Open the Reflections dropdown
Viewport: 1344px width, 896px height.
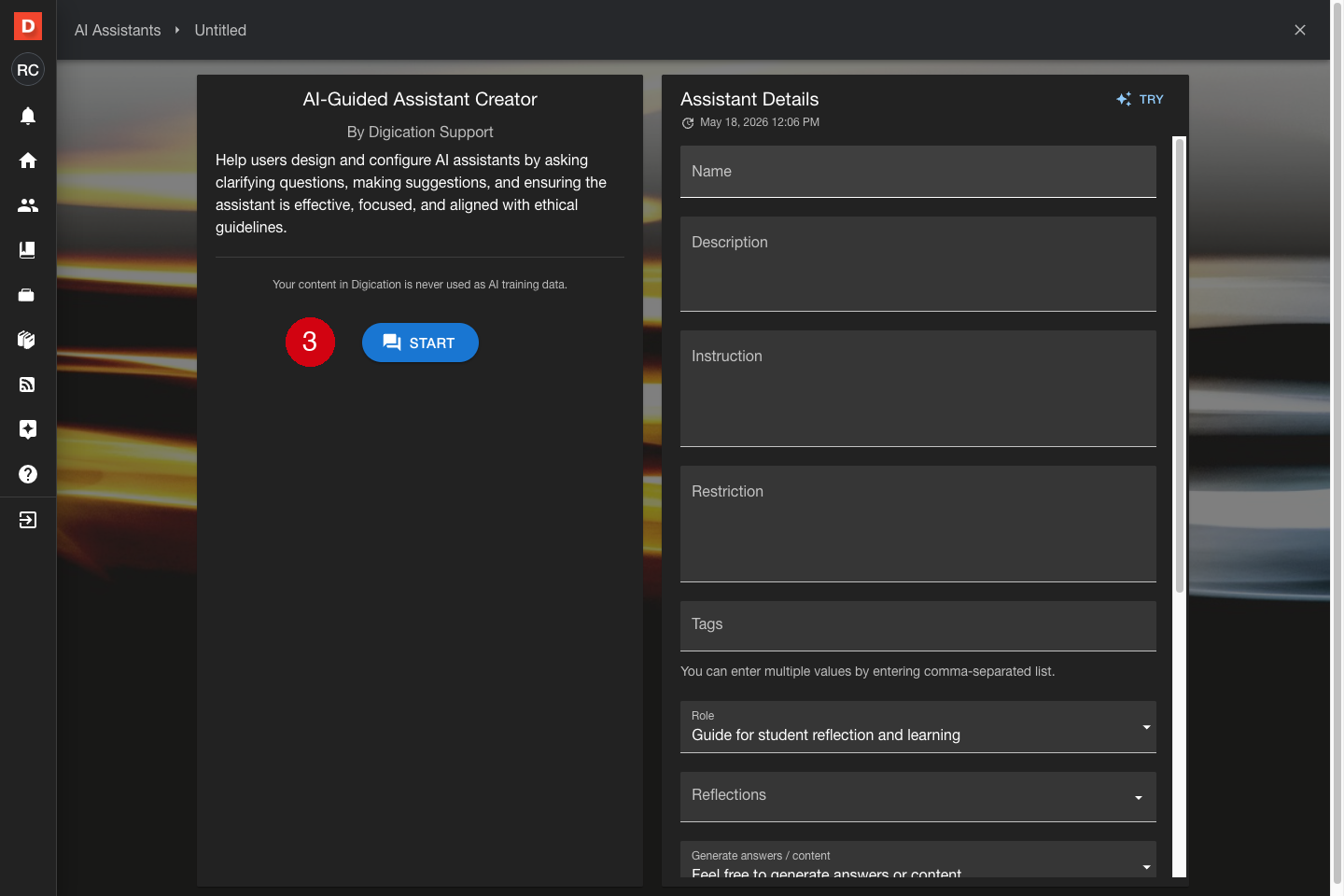[918, 797]
